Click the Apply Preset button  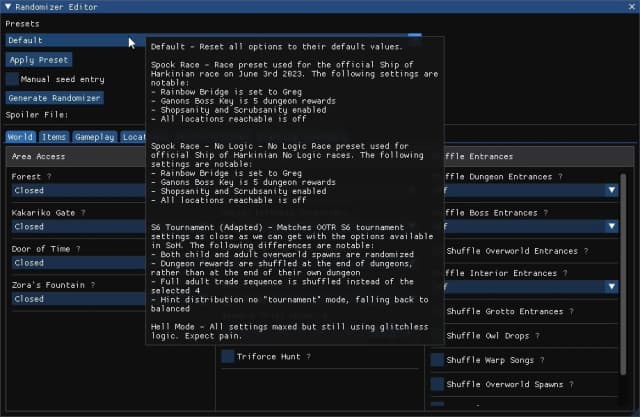(x=39, y=60)
